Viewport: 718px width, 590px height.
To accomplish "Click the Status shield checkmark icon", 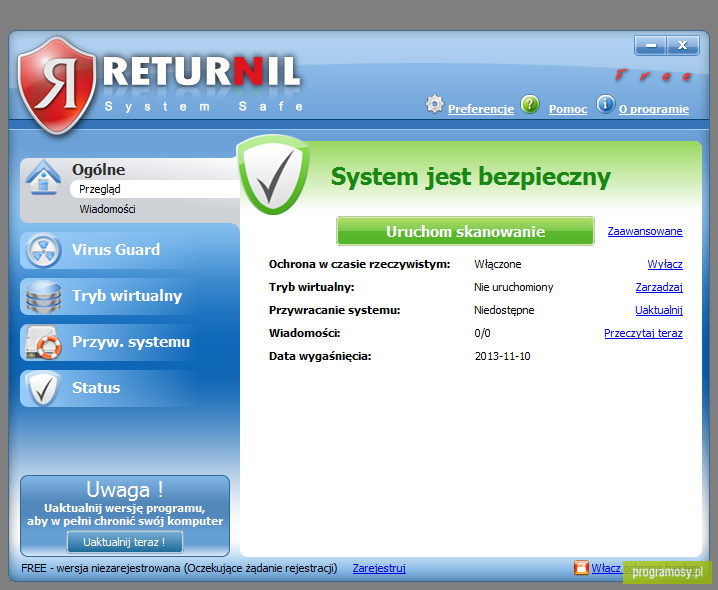I will [x=43, y=388].
